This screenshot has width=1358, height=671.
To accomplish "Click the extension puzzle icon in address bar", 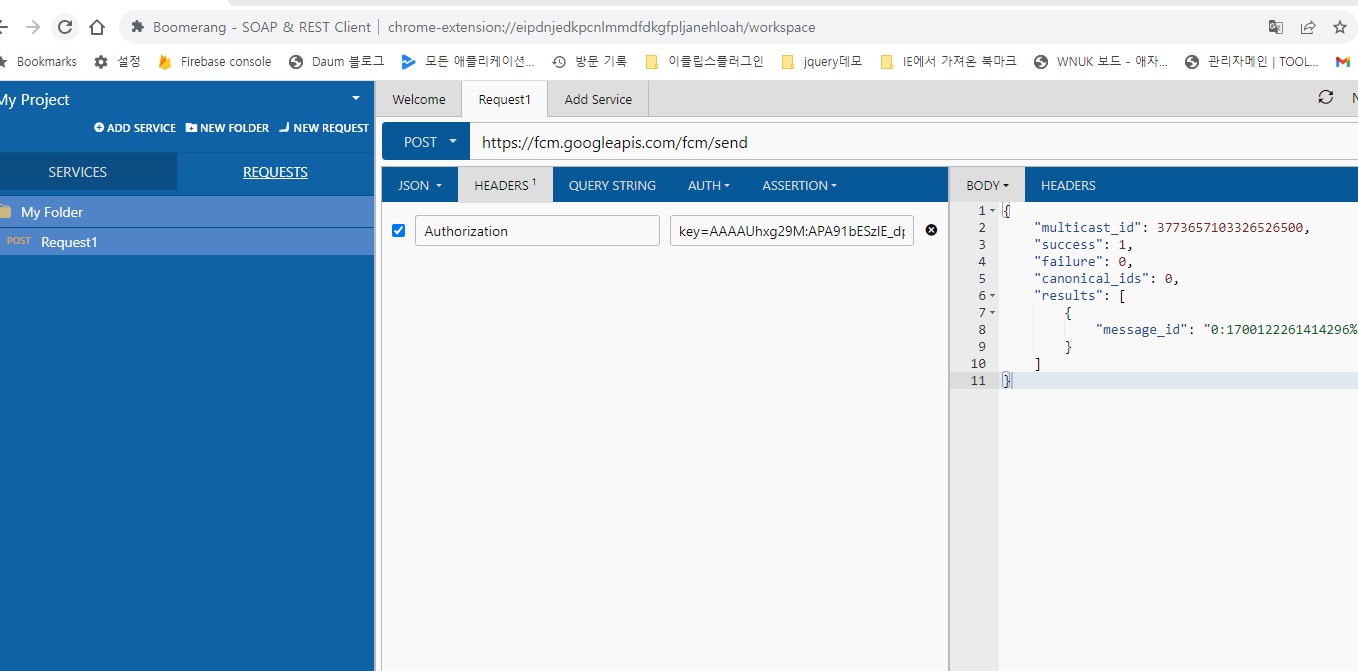I will pyautogui.click(x=137, y=27).
